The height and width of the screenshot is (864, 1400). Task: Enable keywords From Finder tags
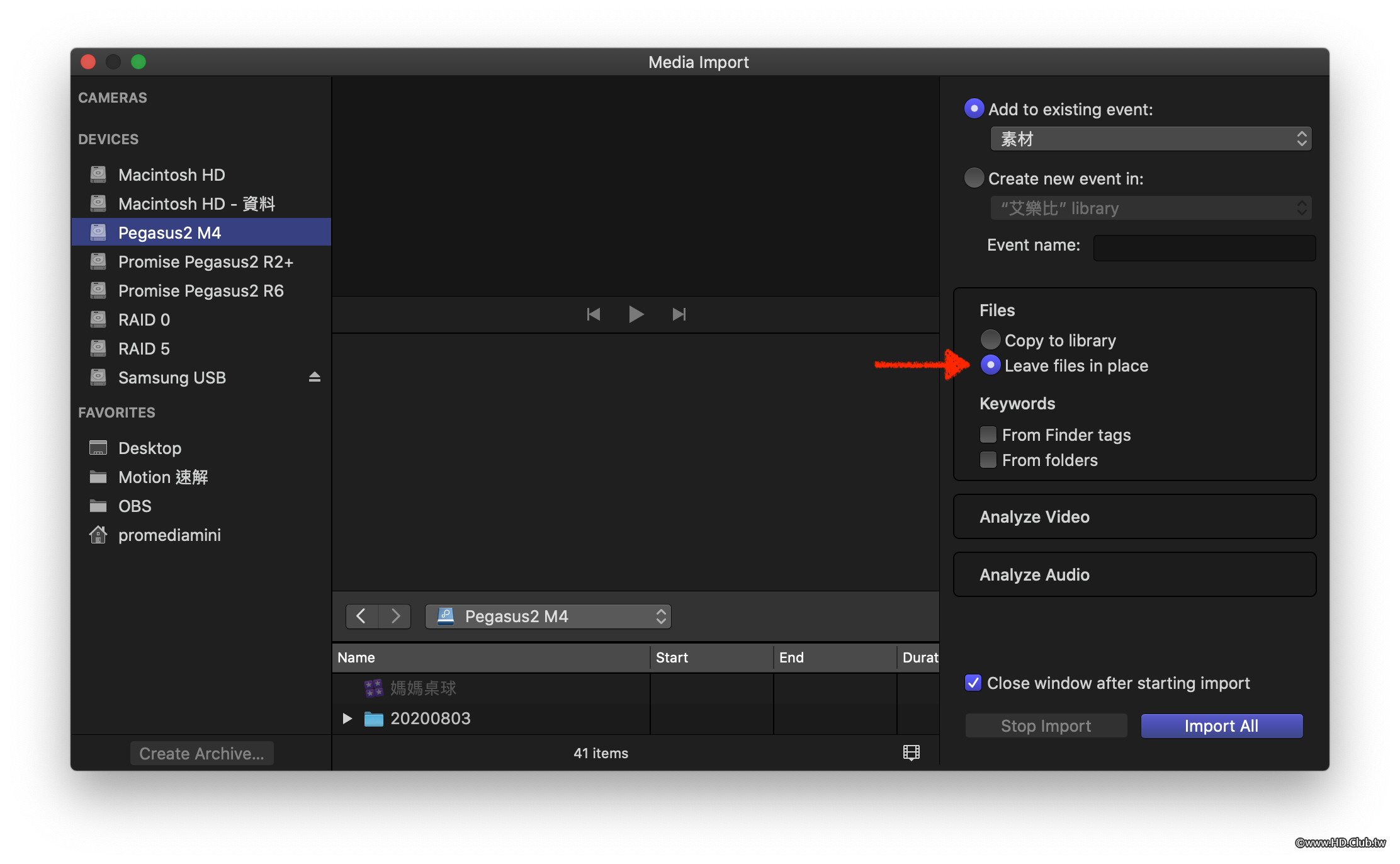coord(988,435)
